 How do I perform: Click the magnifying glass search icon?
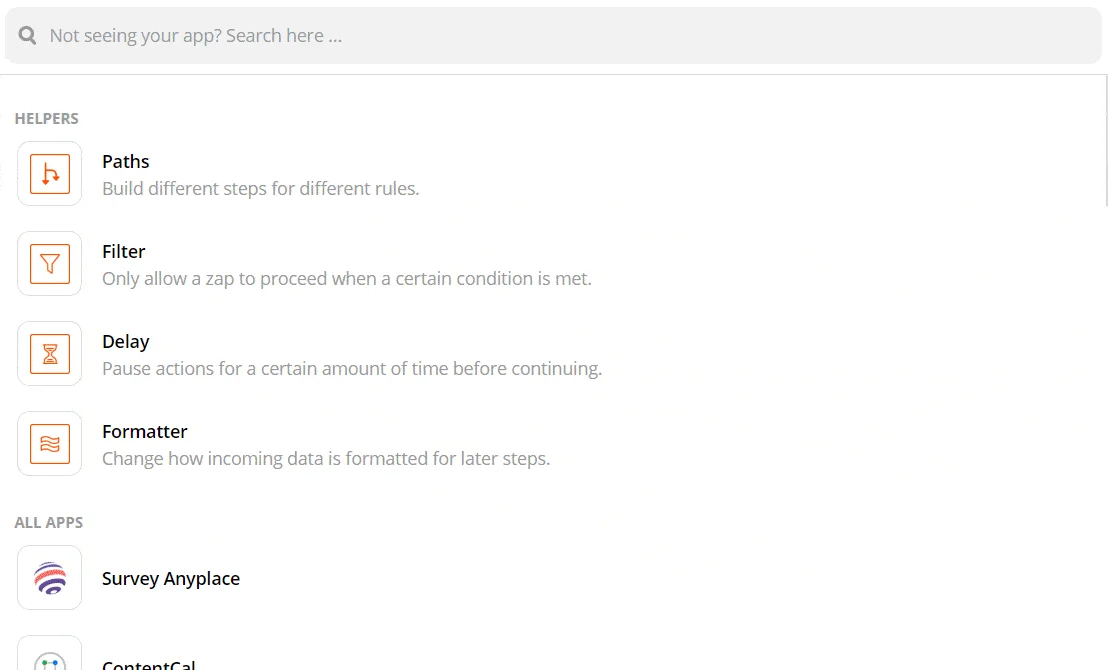pyautogui.click(x=28, y=35)
